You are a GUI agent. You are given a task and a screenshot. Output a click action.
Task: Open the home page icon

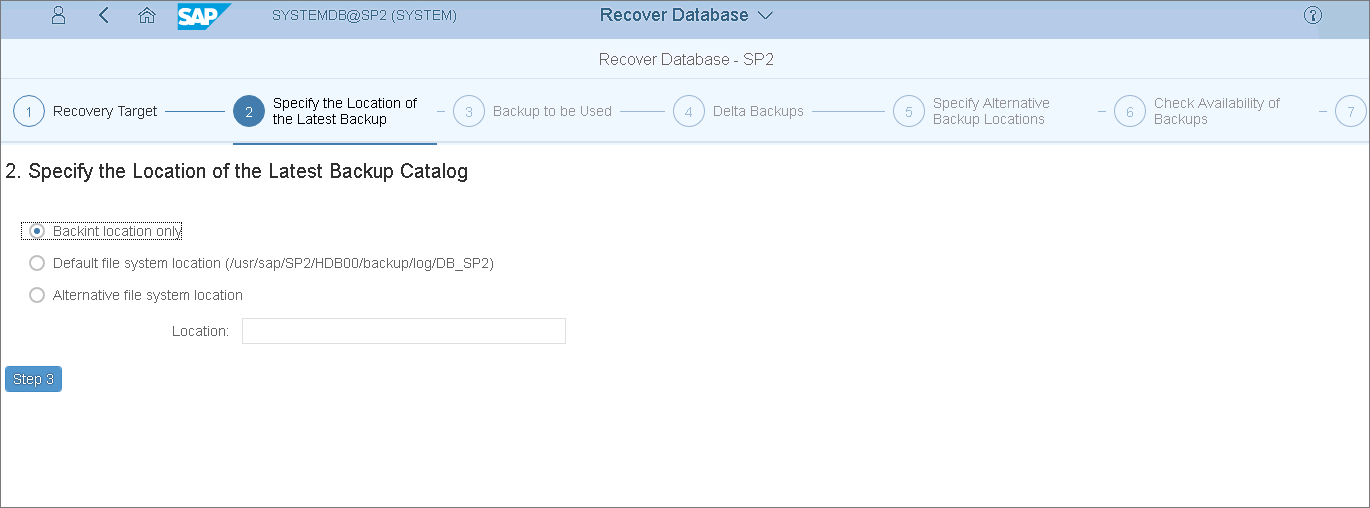pos(146,15)
